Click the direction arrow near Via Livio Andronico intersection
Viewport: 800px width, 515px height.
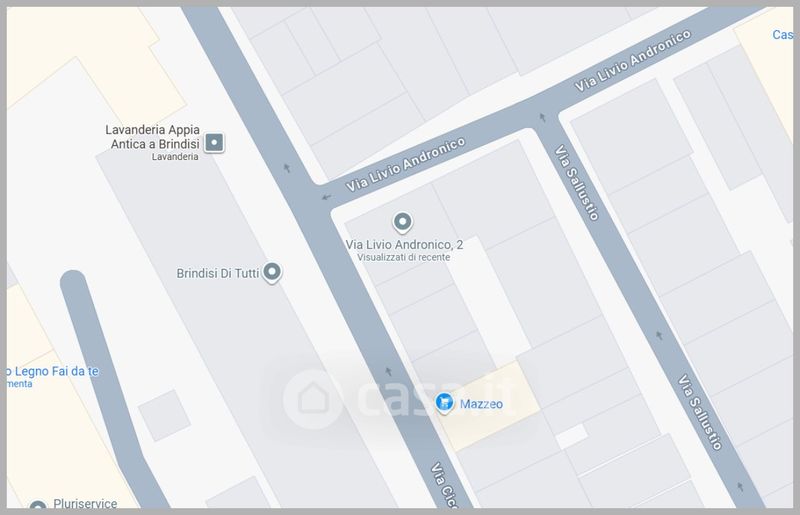coord(327,197)
